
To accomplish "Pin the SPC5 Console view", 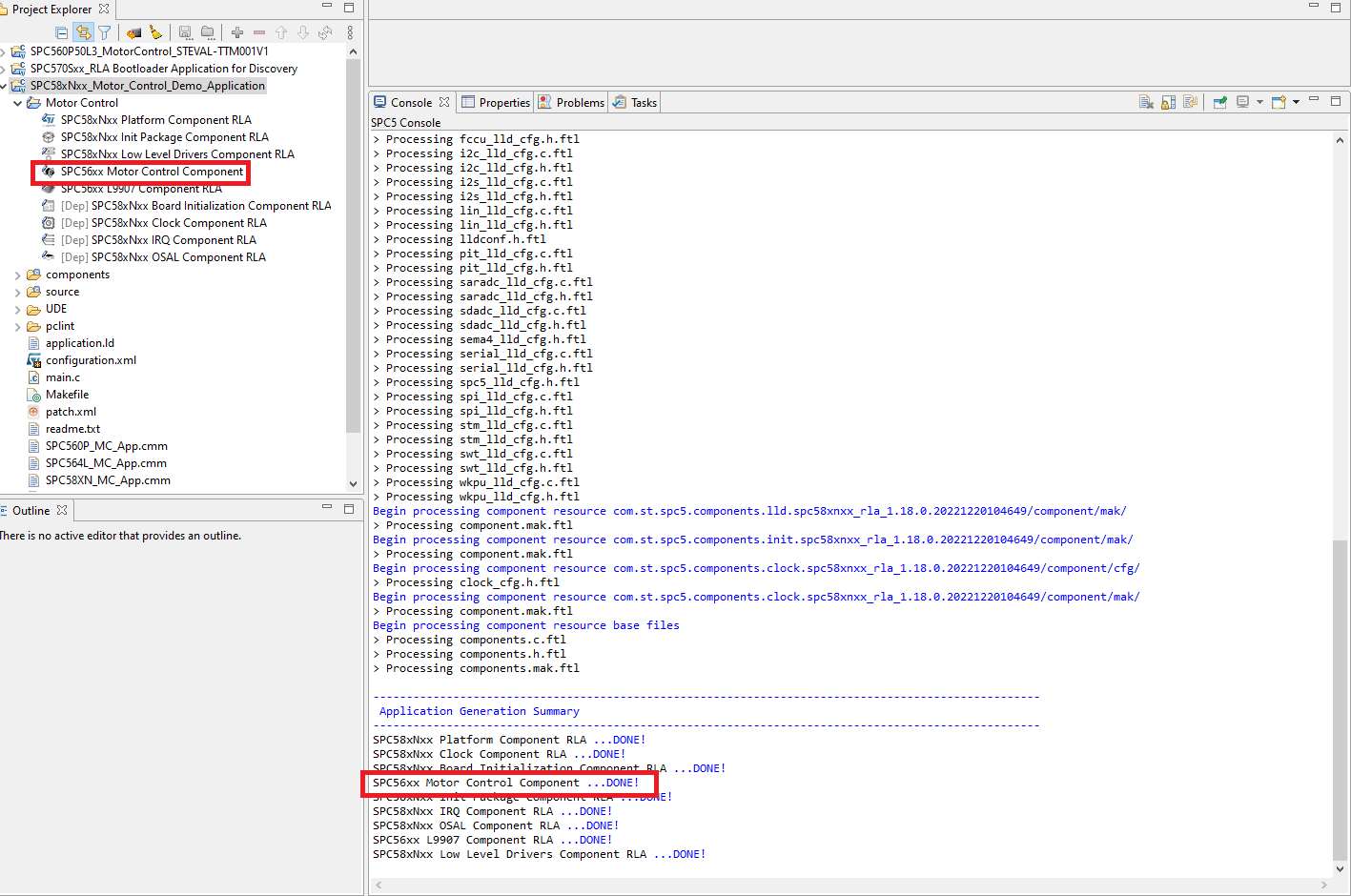I will tap(1219, 101).
